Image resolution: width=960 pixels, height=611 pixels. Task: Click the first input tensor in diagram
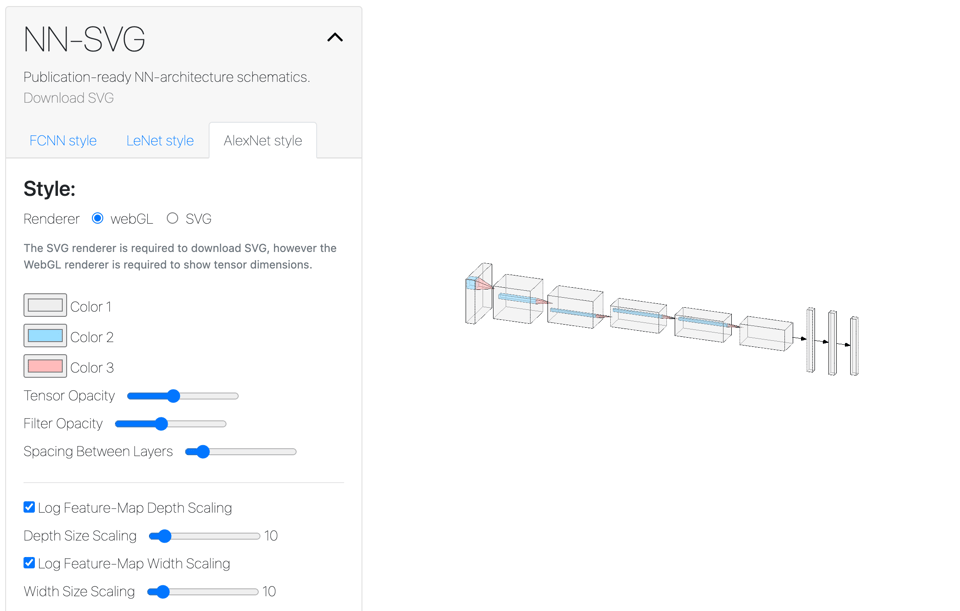[478, 294]
